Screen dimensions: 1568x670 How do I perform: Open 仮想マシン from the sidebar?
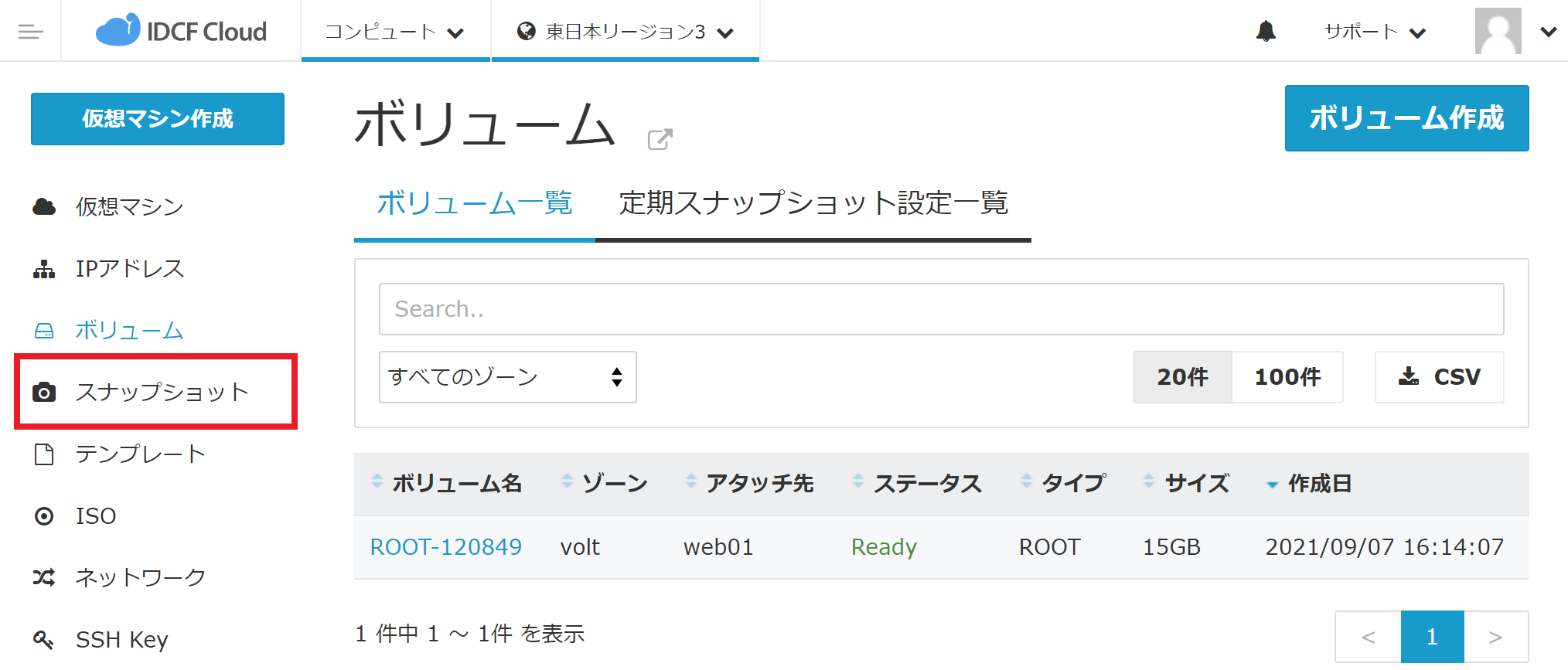click(x=129, y=206)
